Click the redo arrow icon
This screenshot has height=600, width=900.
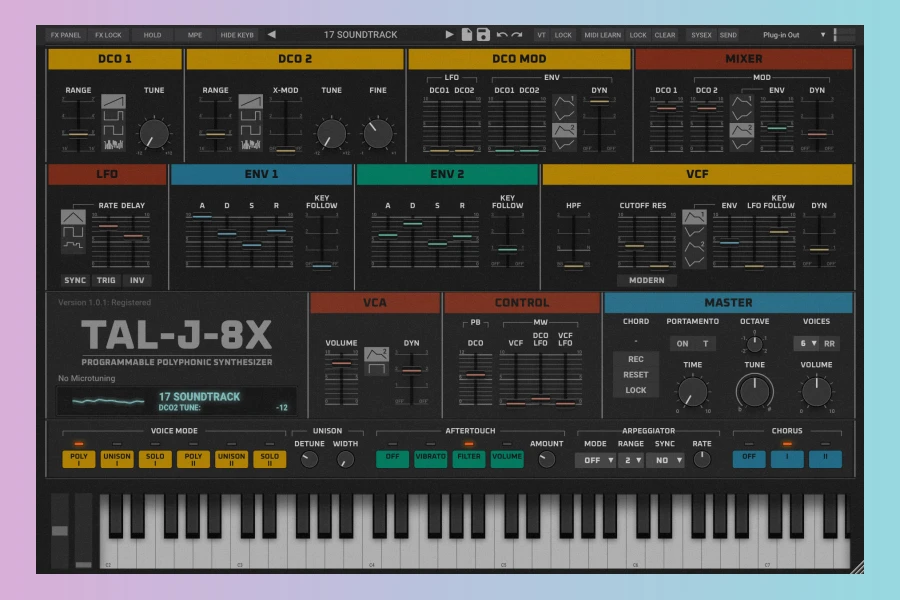point(517,35)
